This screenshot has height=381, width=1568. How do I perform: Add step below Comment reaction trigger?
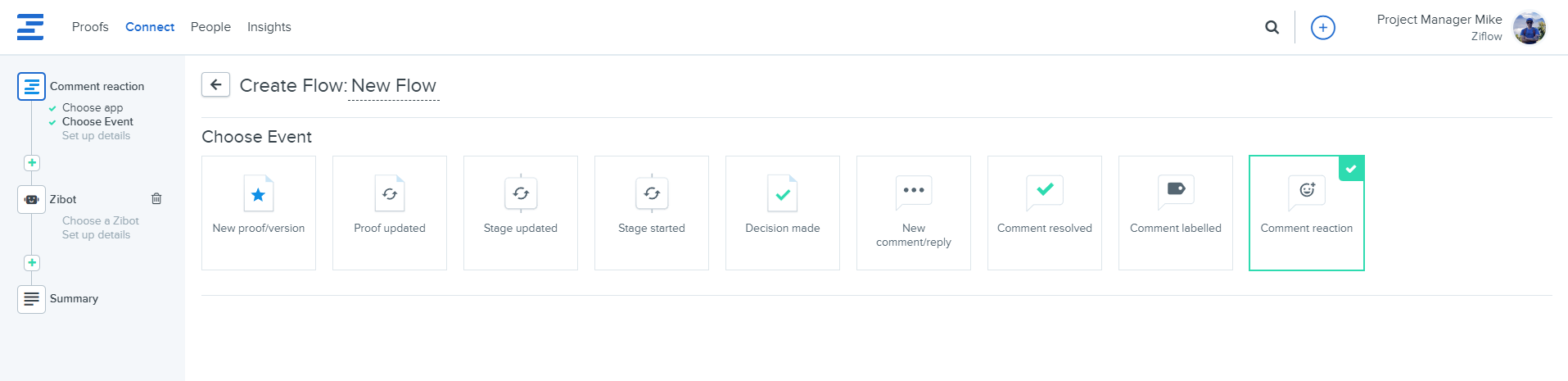click(x=32, y=163)
